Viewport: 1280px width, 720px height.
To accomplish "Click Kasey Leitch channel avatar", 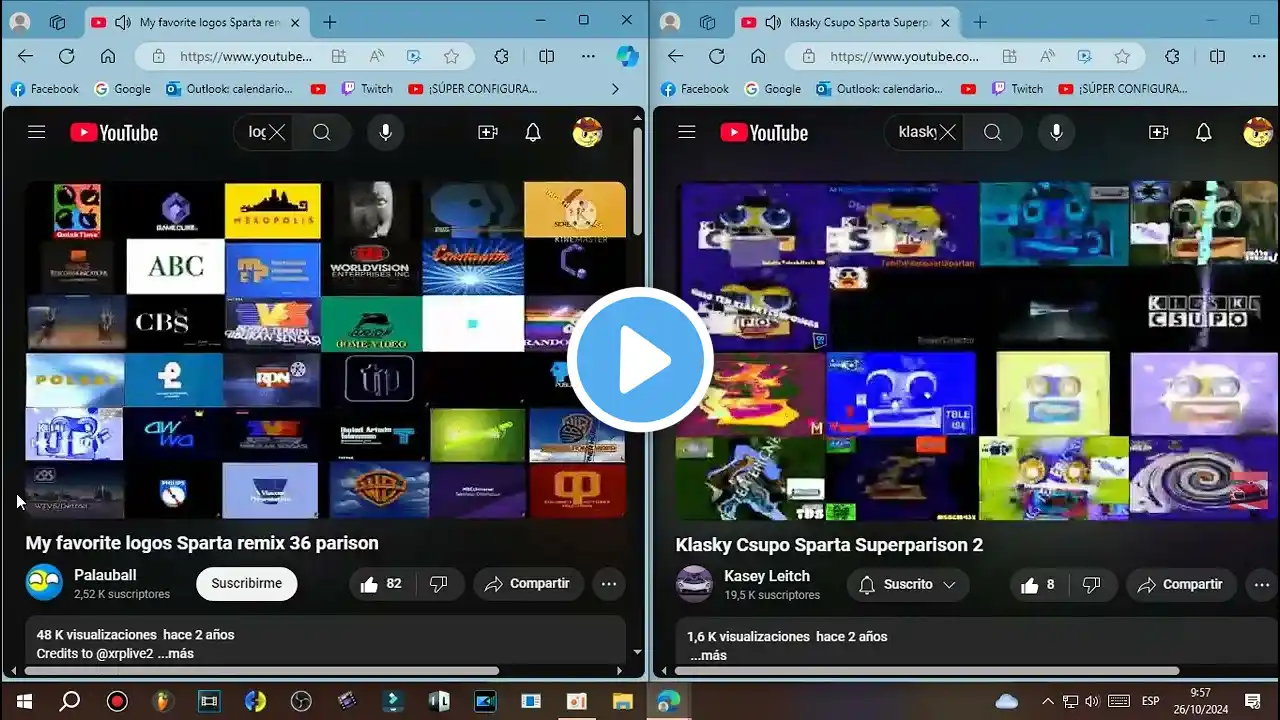I will [694, 584].
